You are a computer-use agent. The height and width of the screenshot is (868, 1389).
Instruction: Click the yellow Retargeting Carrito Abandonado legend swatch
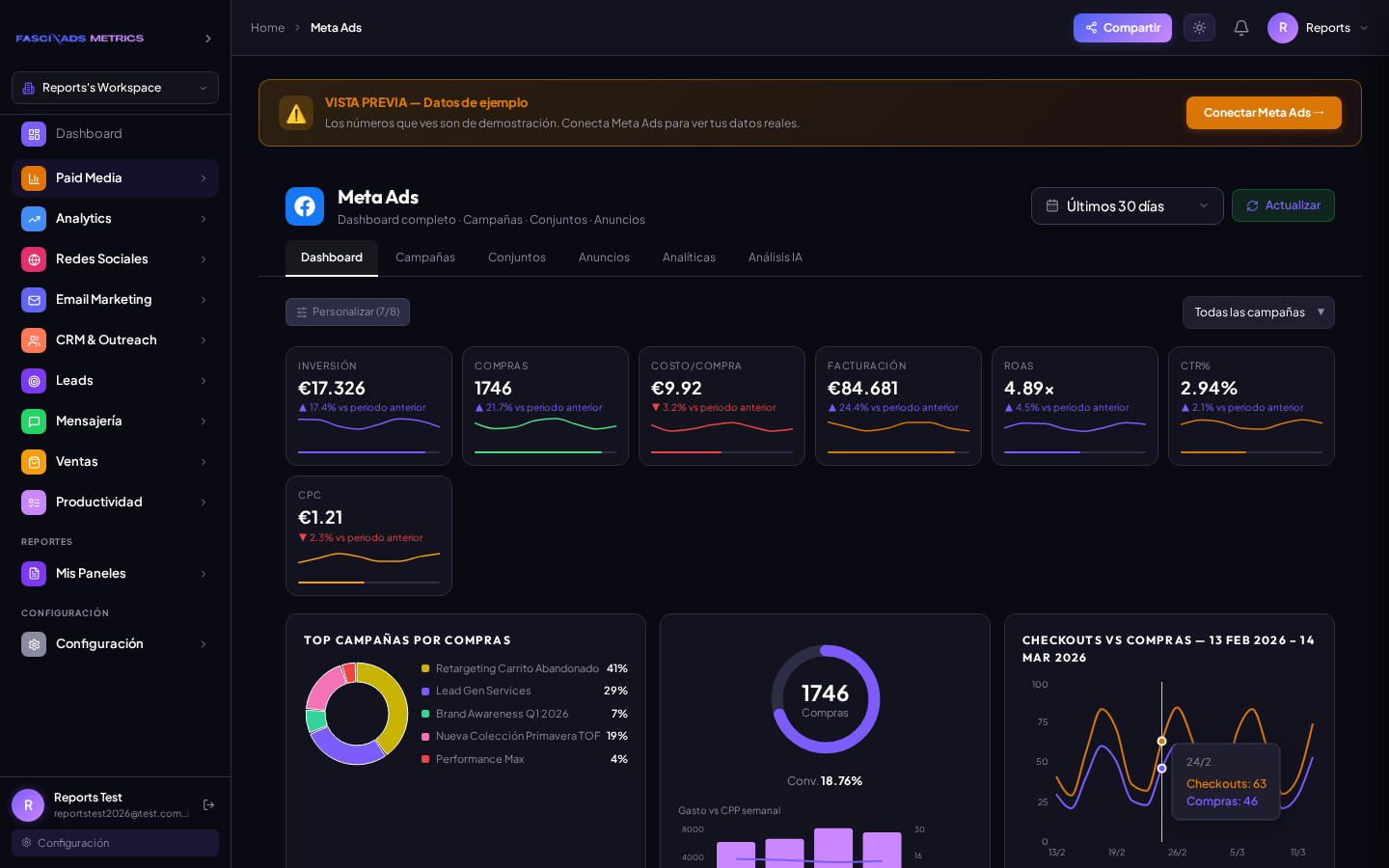click(x=425, y=668)
